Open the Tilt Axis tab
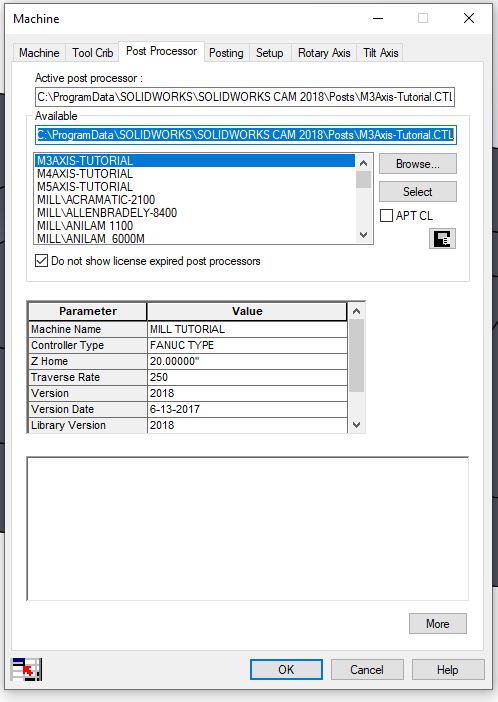The width and height of the screenshot is (498, 702). 381,53
